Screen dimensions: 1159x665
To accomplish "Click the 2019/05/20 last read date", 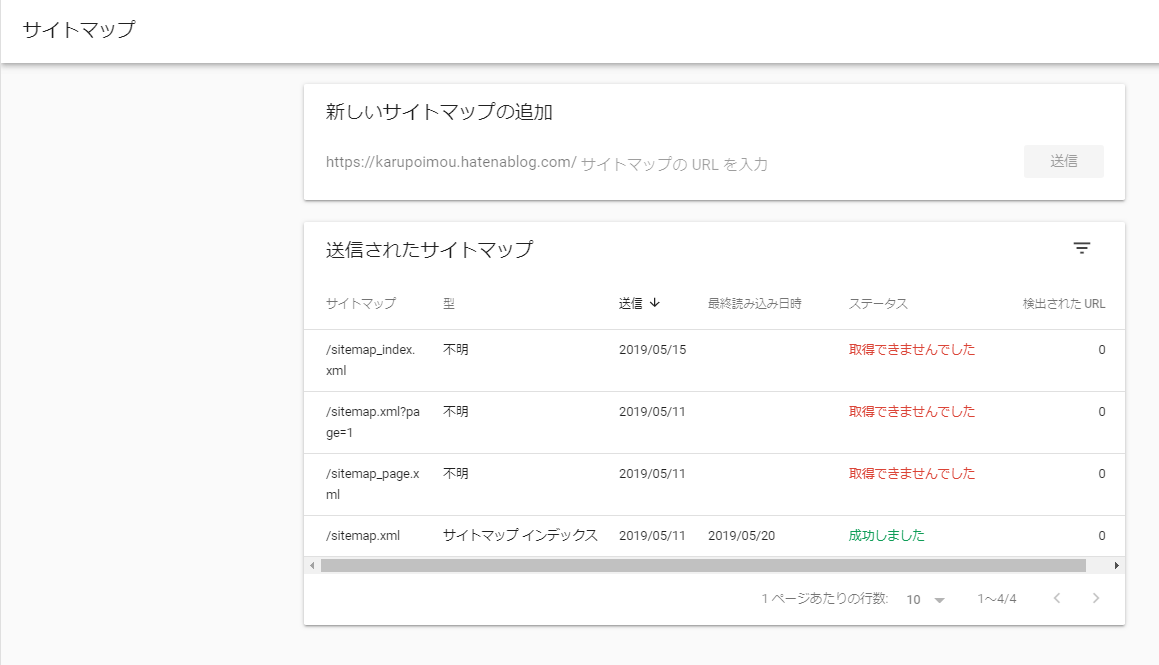I will pos(741,536).
